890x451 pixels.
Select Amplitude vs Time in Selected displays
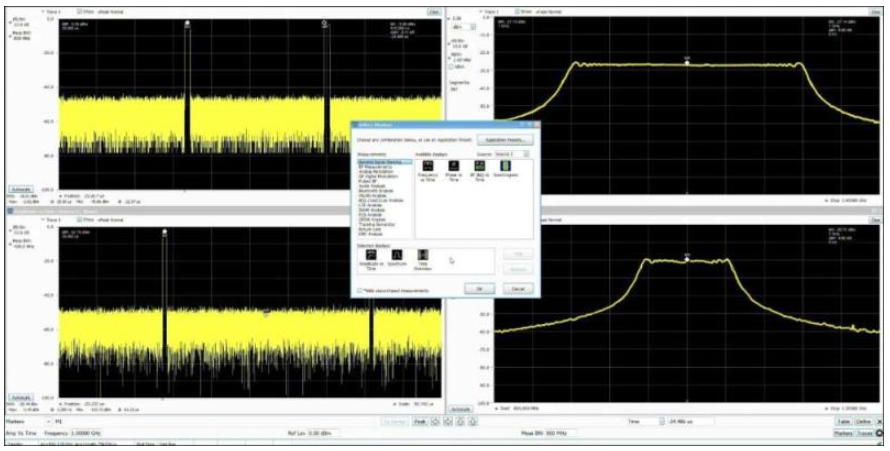[372, 255]
